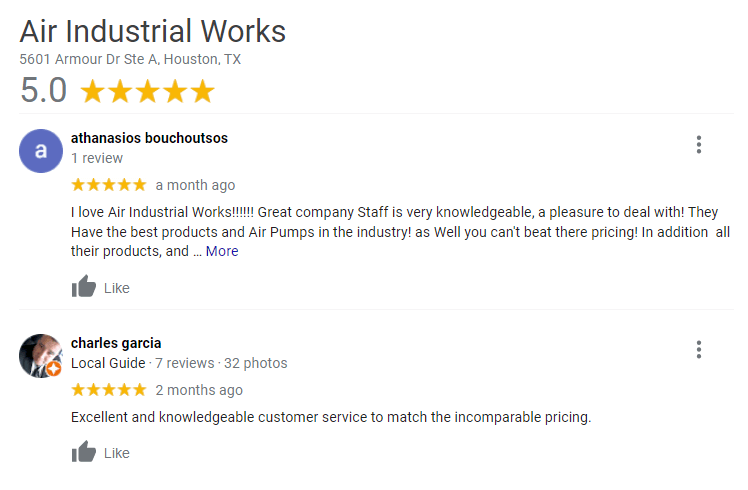This screenshot has width=748, height=490.
Task: Open options menu for athanasios bouchoutsos review
Action: 698,145
